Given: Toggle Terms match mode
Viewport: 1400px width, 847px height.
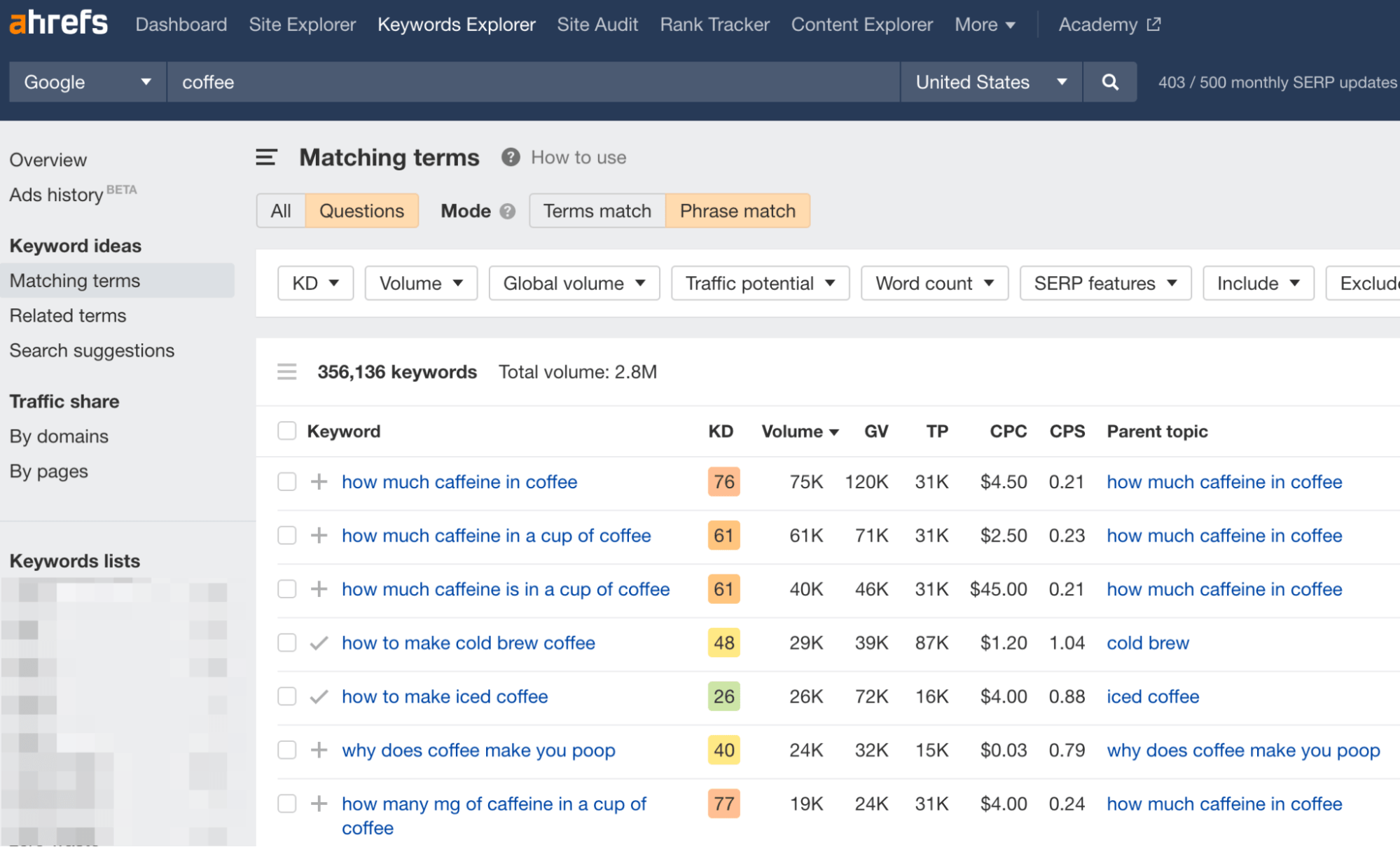Looking at the screenshot, I should (x=596, y=210).
